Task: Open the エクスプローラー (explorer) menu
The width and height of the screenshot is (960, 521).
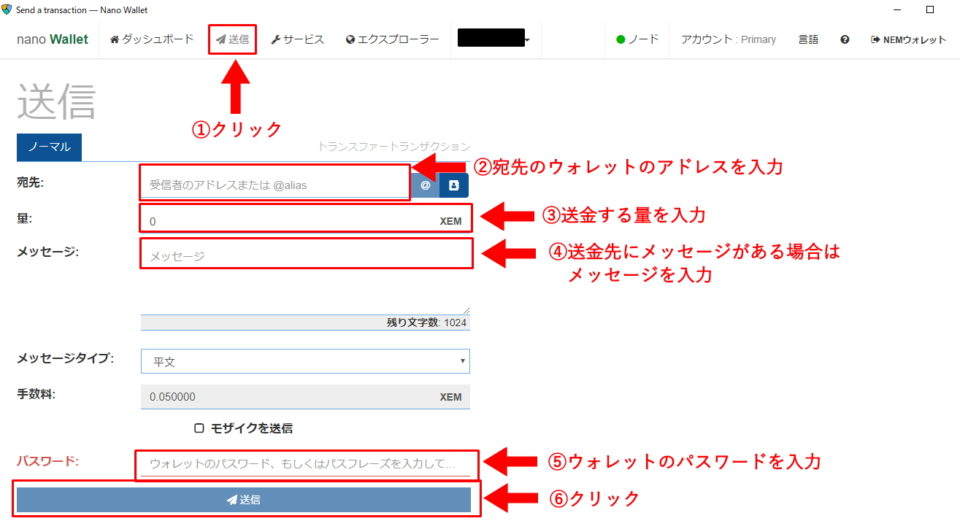Action: (392, 39)
